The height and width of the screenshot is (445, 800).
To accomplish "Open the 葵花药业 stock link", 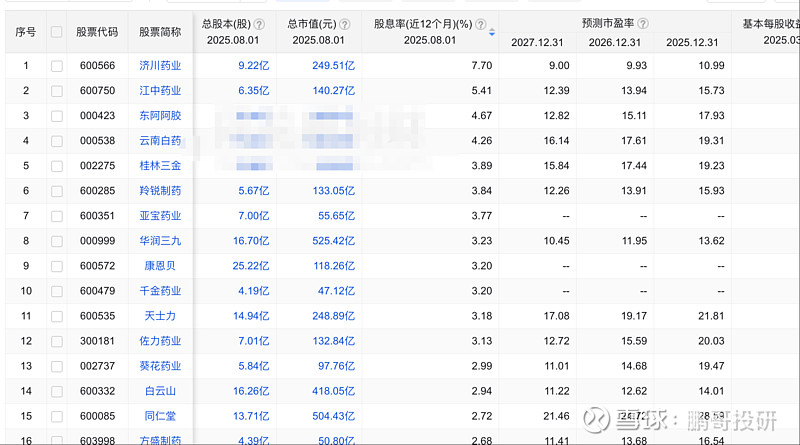I will pos(160,365).
